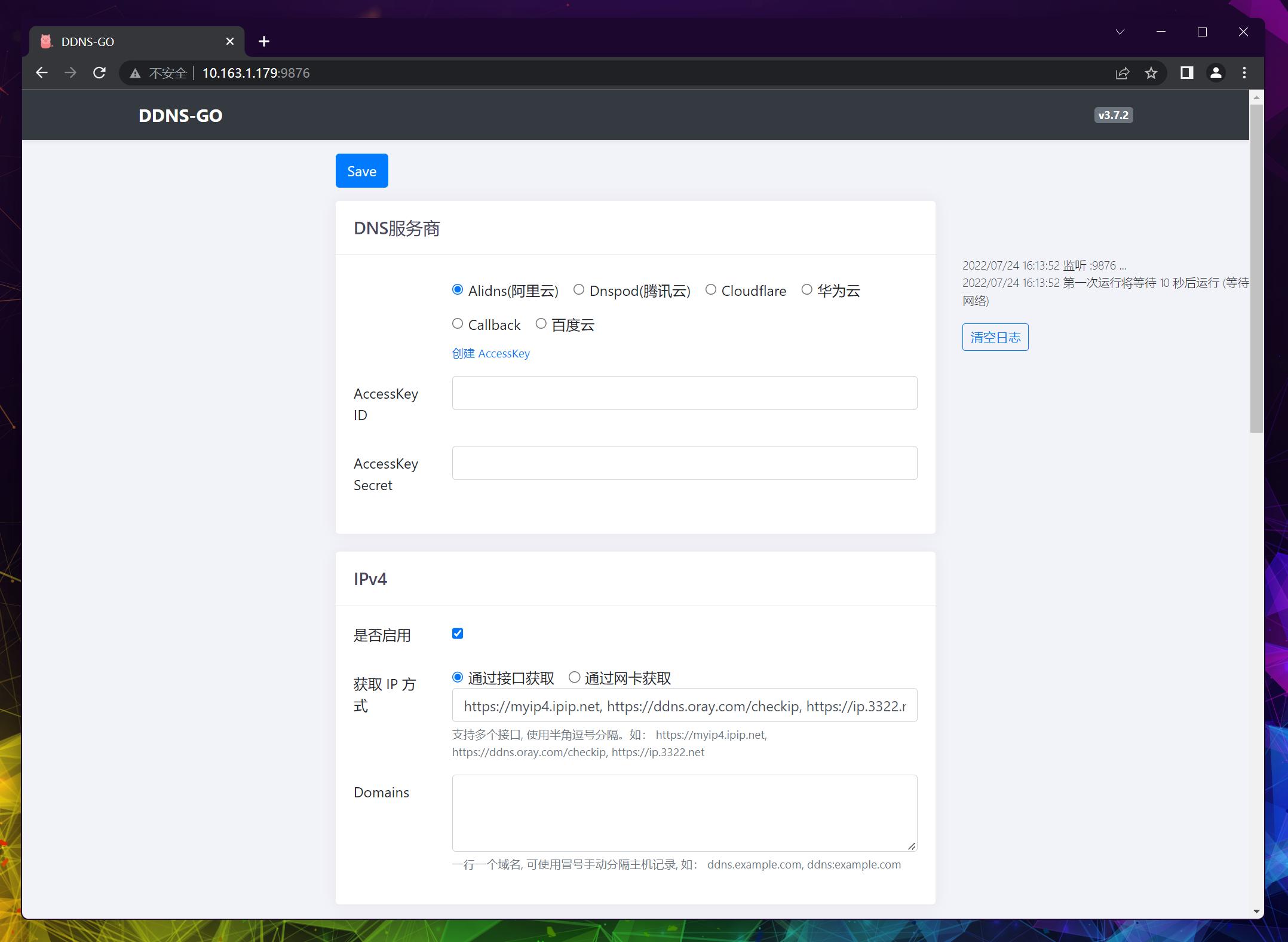Click inside the Domains text area
This screenshot has width=1288, height=942.
(x=684, y=813)
